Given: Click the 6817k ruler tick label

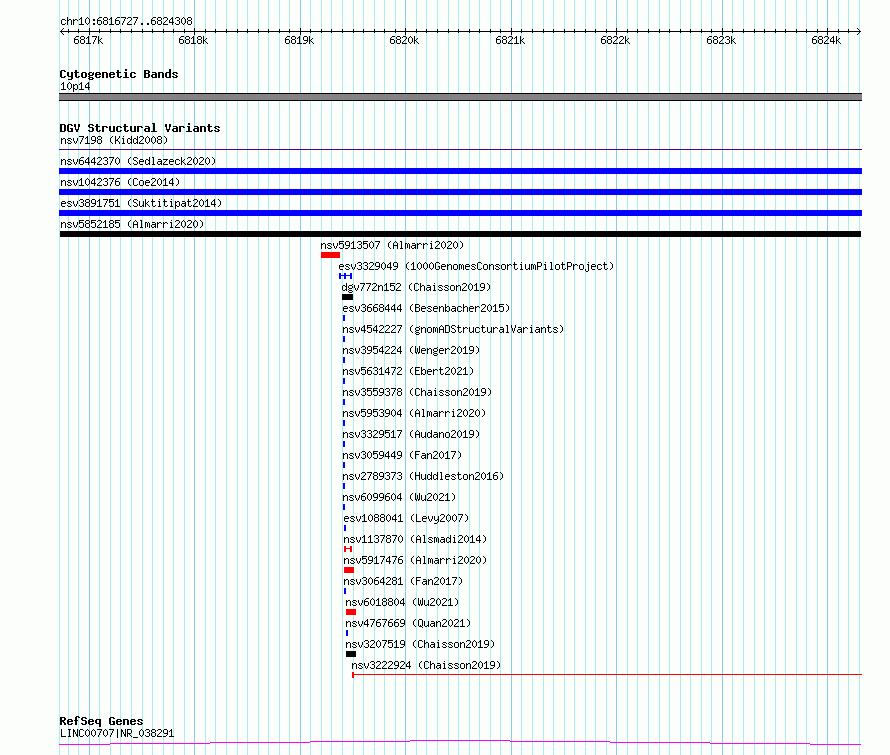Looking at the screenshot, I should click(x=88, y=40).
